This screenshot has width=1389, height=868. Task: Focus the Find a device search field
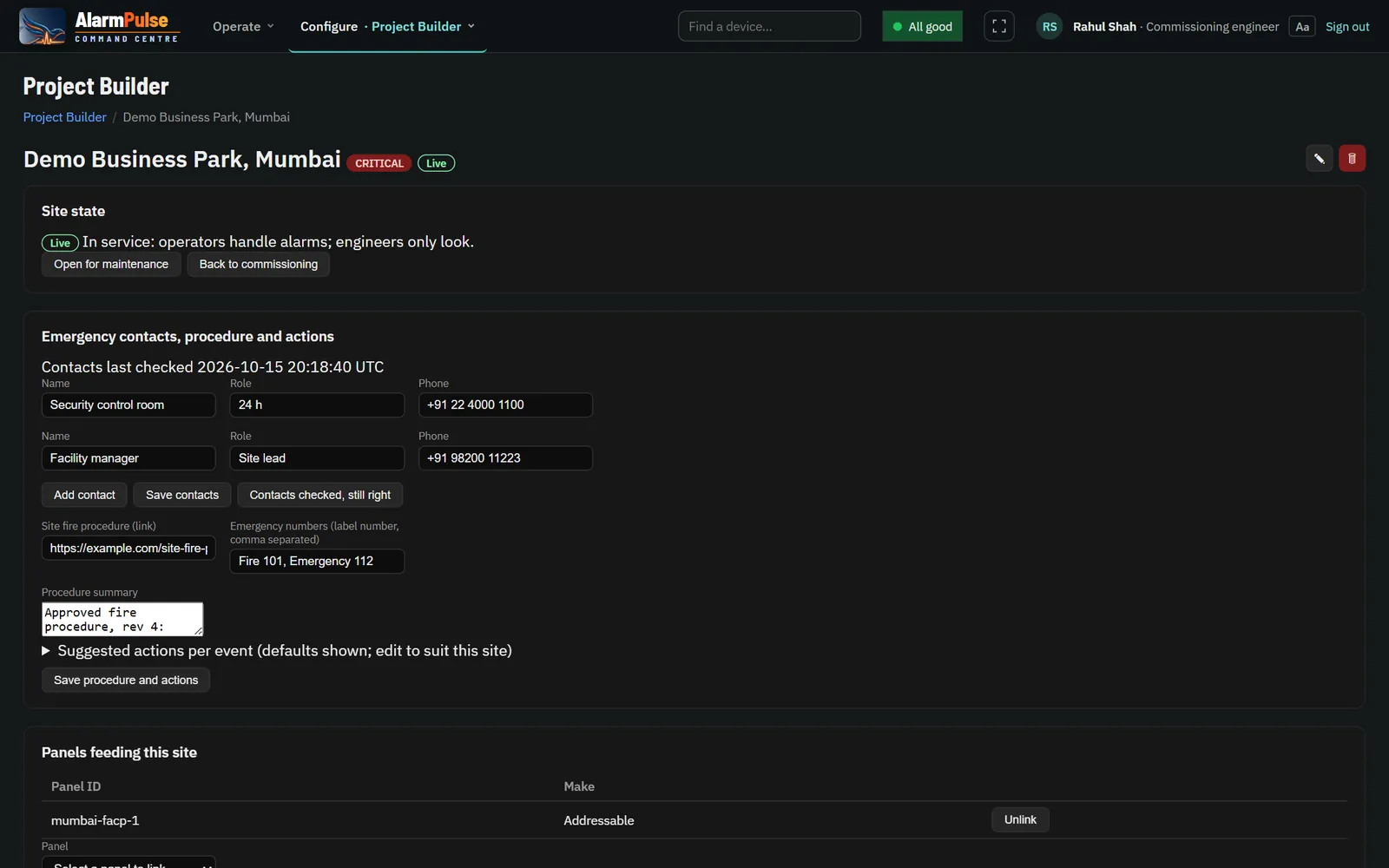tap(769, 26)
